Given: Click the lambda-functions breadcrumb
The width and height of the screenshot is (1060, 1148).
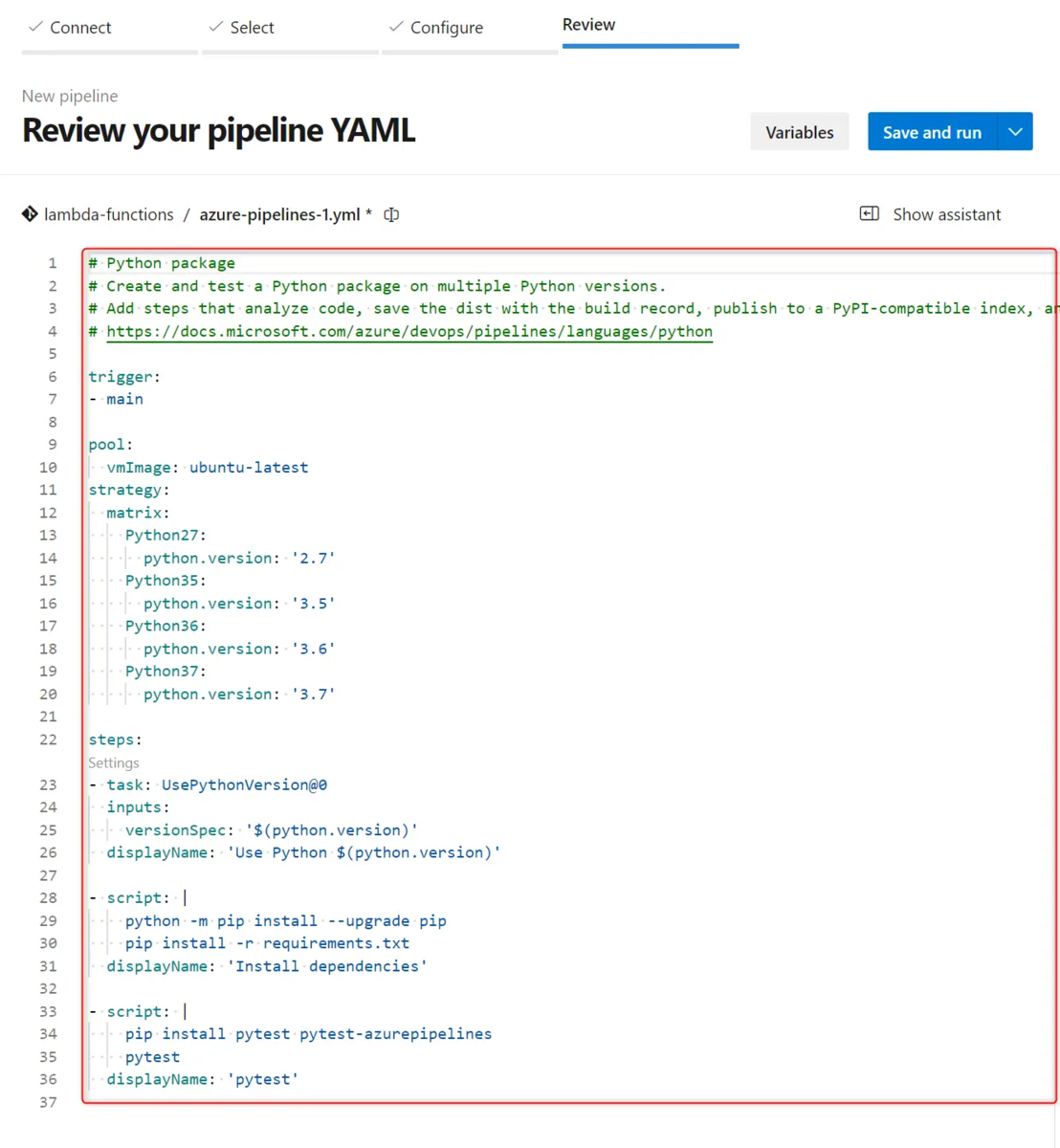Looking at the screenshot, I should 109,214.
